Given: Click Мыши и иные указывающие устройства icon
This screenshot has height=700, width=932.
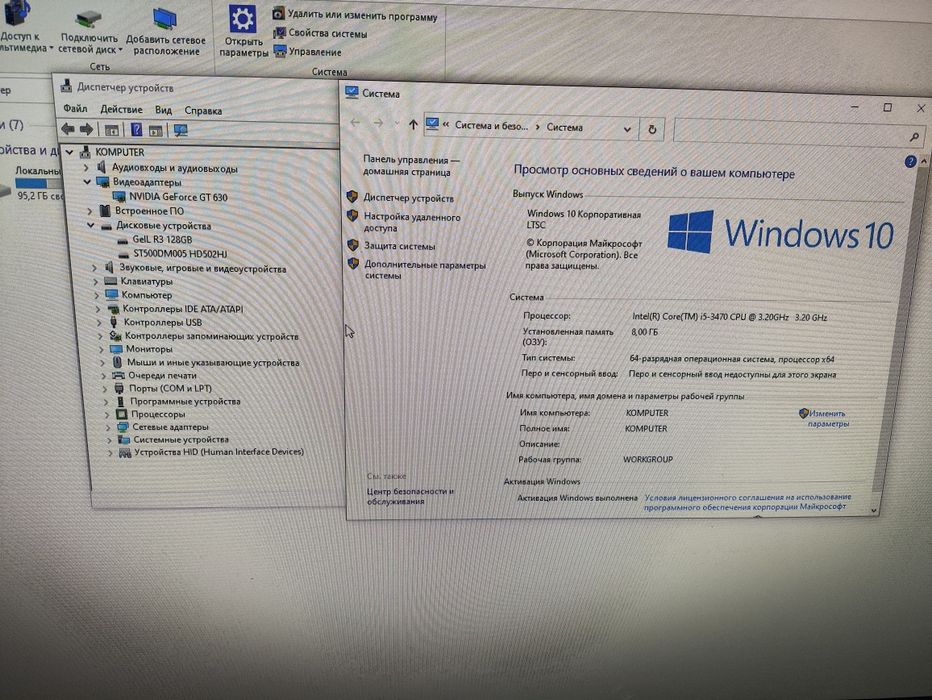Looking at the screenshot, I should pos(117,362).
